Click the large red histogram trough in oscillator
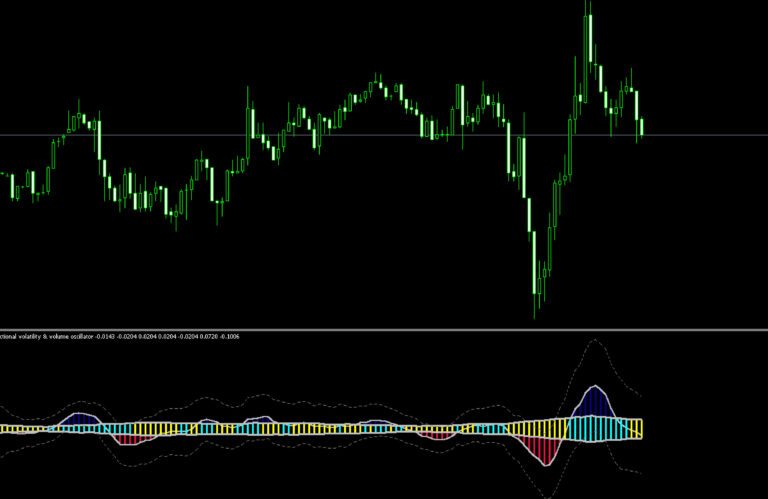 click(x=545, y=451)
